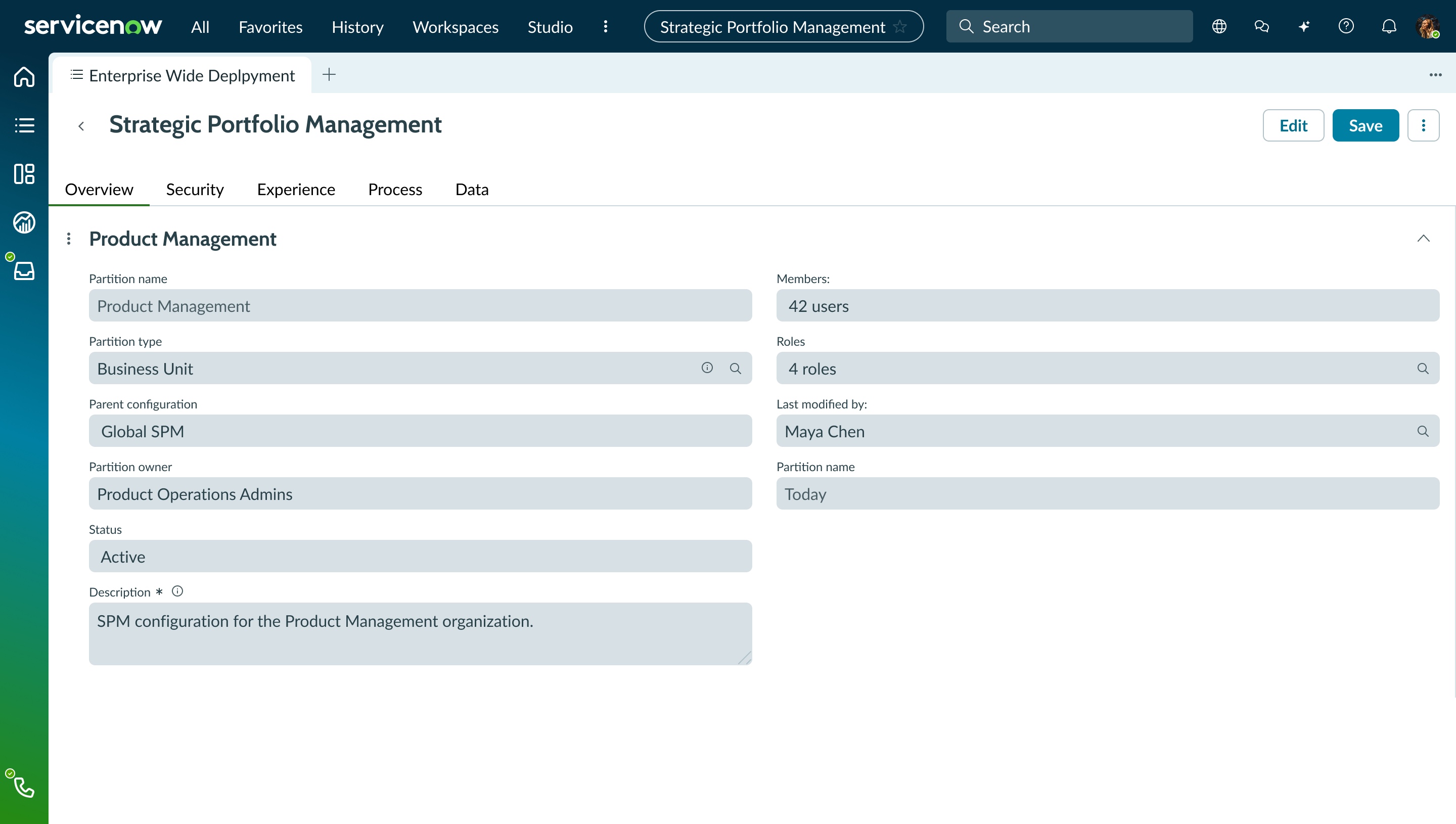Open the notifications bell

pyautogui.click(x=1389, y=27)
